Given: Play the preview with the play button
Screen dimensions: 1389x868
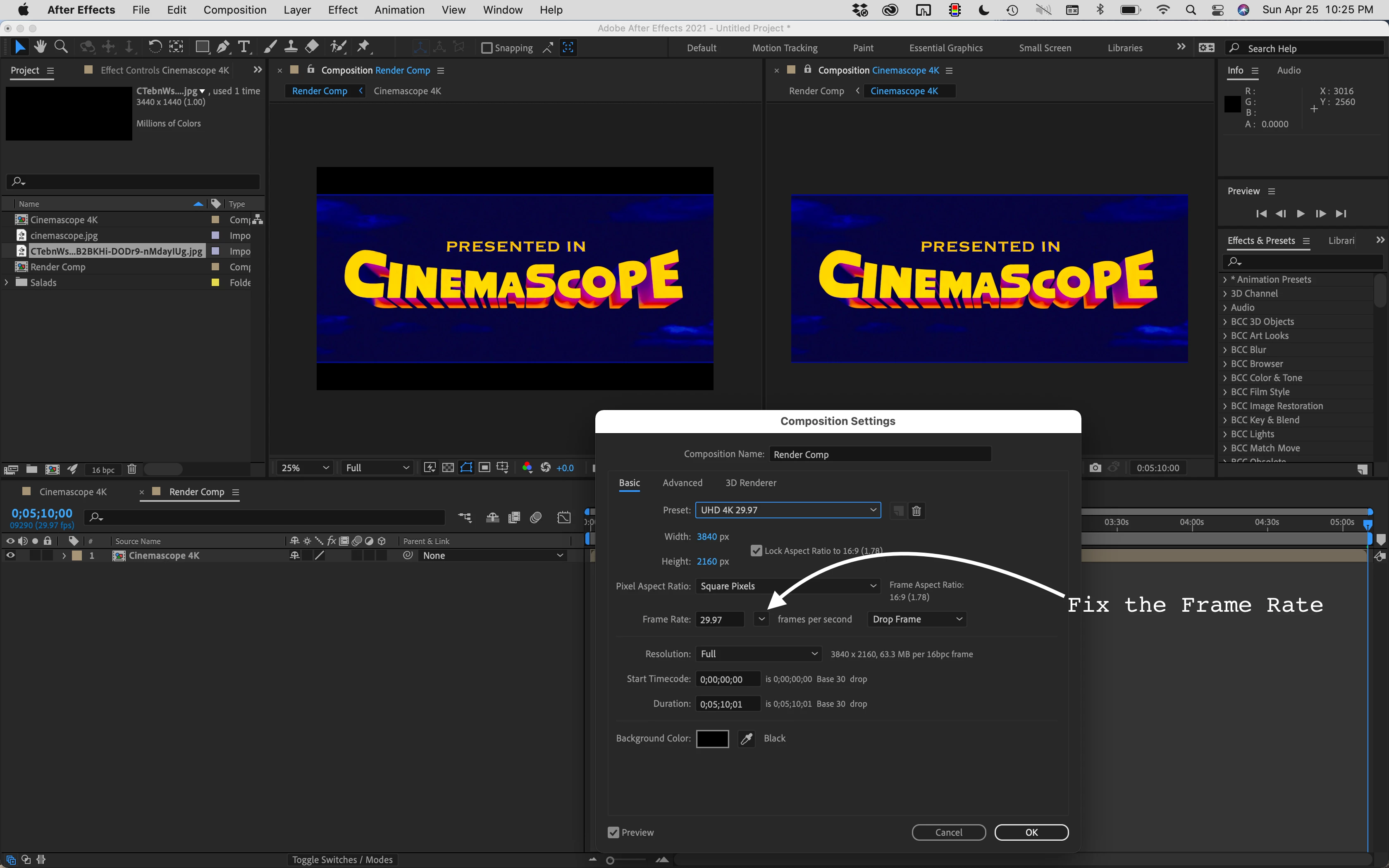Looking at the screenshot, I should [1301, 214].
